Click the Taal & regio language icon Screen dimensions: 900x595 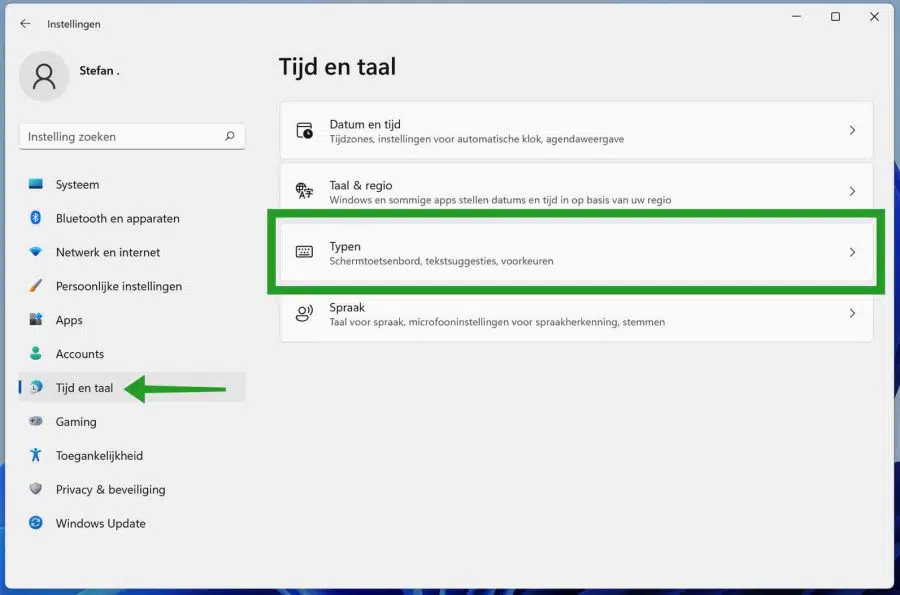pyautogui.click(x=304, y=190)
